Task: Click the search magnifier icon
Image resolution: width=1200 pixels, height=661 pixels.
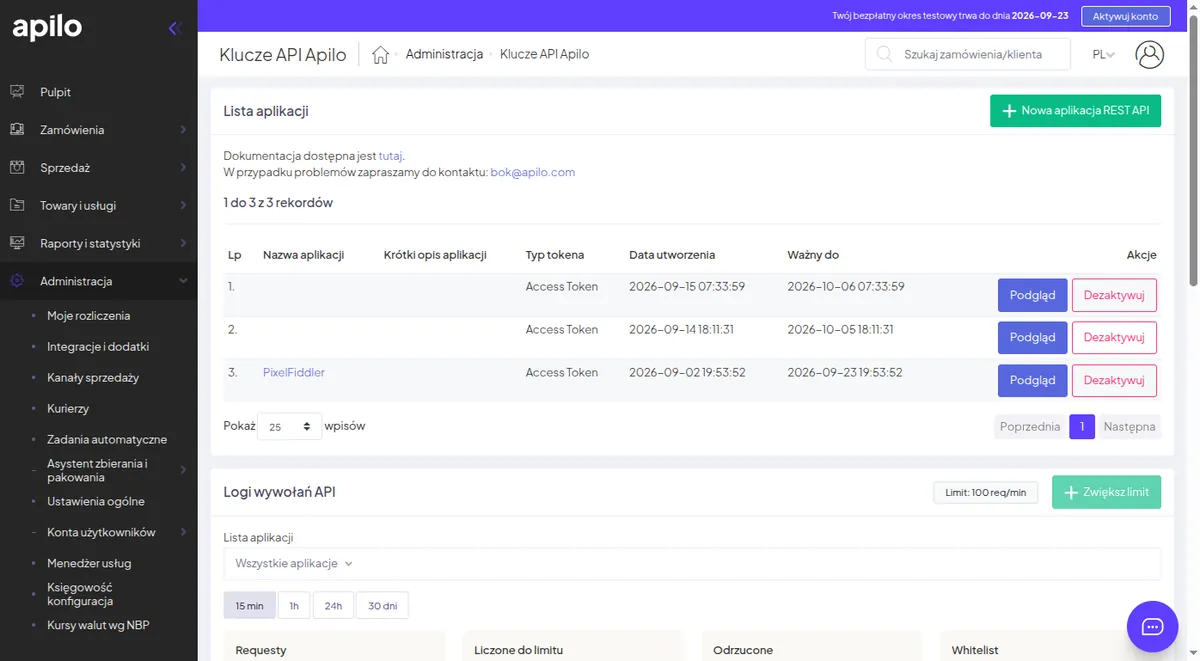Action: pos(884,54)
